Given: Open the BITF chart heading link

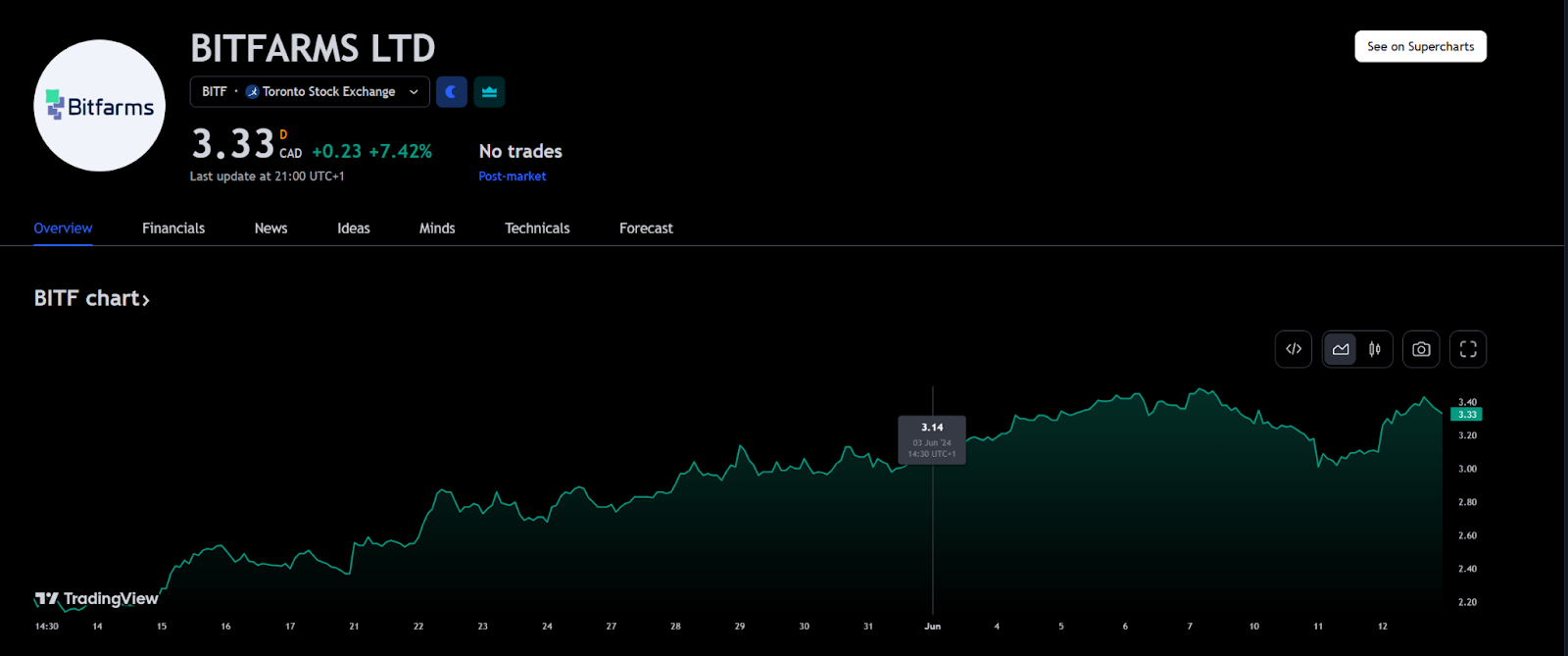Looking at the screenshot, I should pos(91,298).
